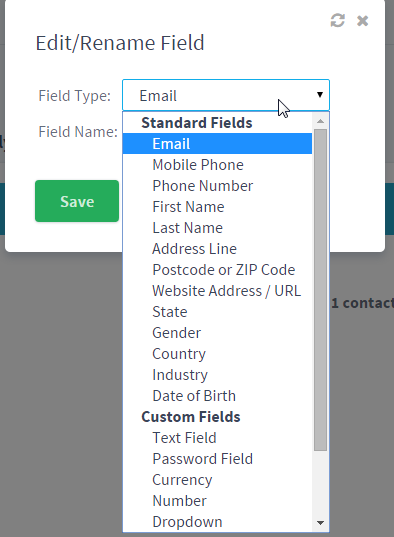The width and height of the screenshot is (394, 537).
Task: Collapse the Field Type dropdown arrow
Action: (x=320, y=95)
